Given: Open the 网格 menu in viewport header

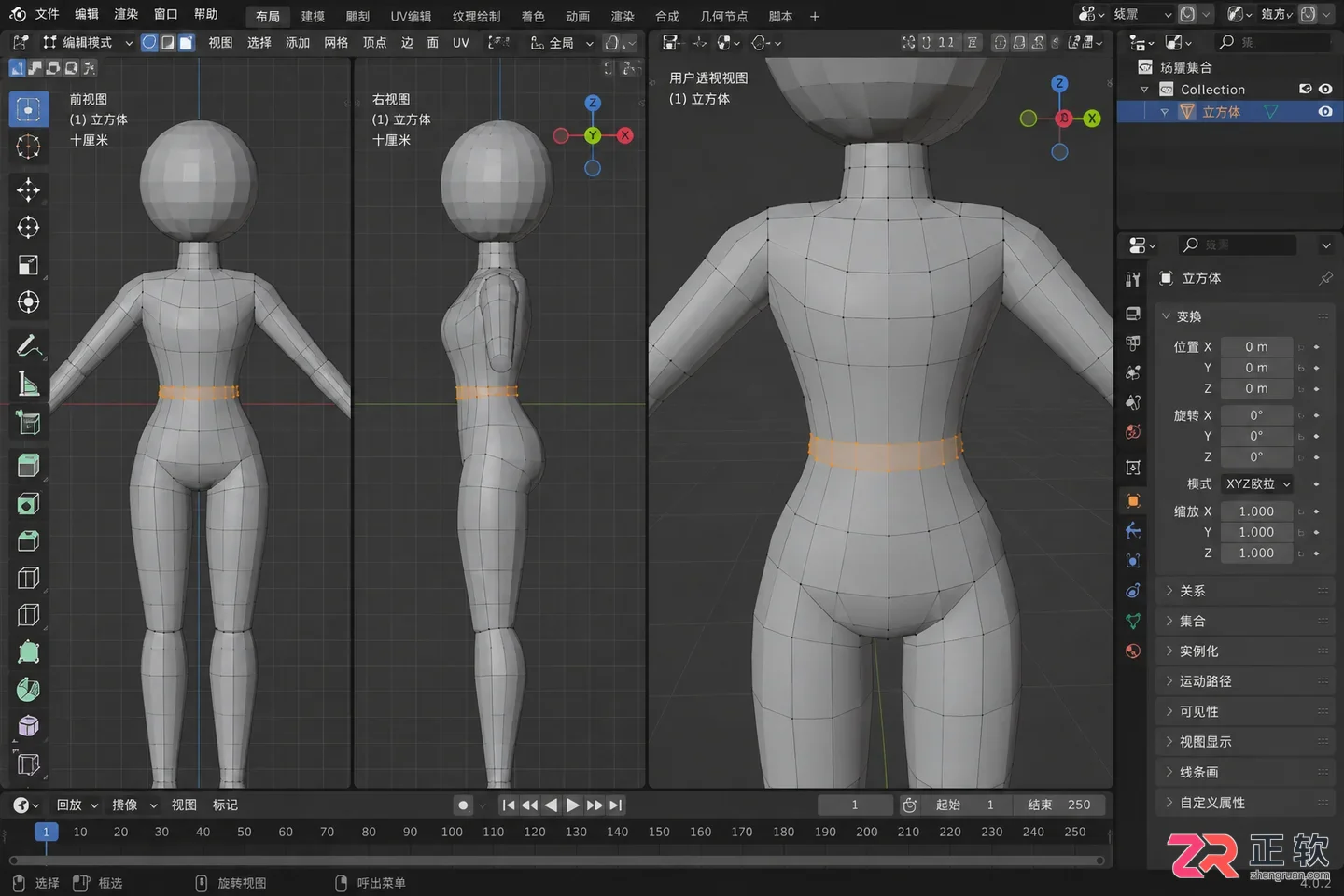Looking at the screenshot, I should click(336, 42).
